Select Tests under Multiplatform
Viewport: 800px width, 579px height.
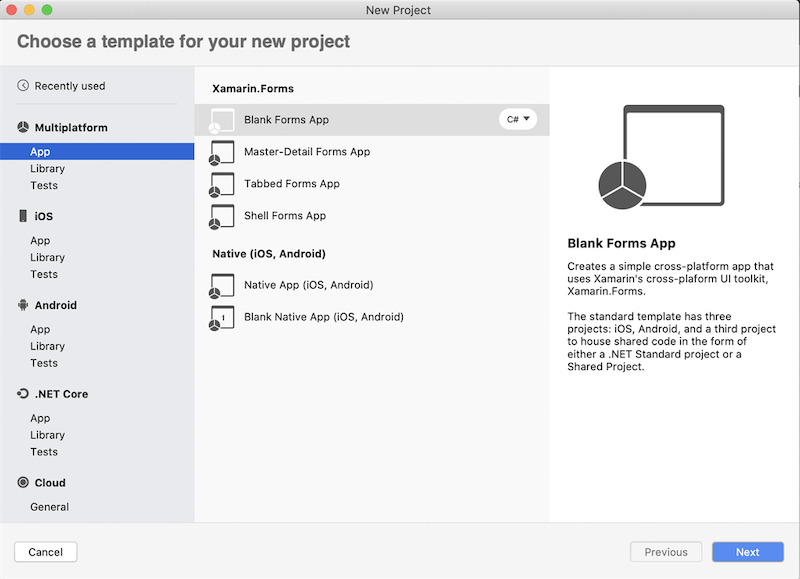click(44, 185)
